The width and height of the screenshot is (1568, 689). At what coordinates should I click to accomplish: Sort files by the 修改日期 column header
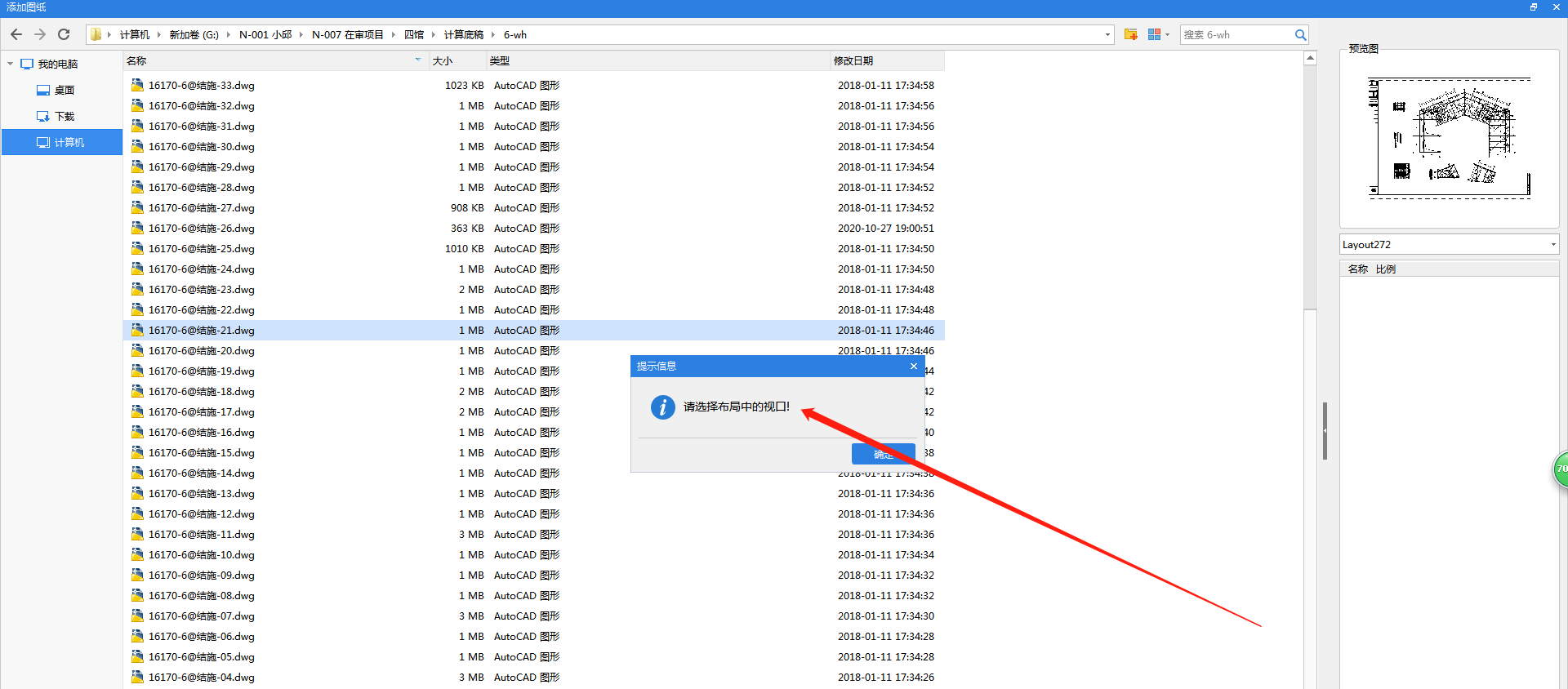[887, 60]
